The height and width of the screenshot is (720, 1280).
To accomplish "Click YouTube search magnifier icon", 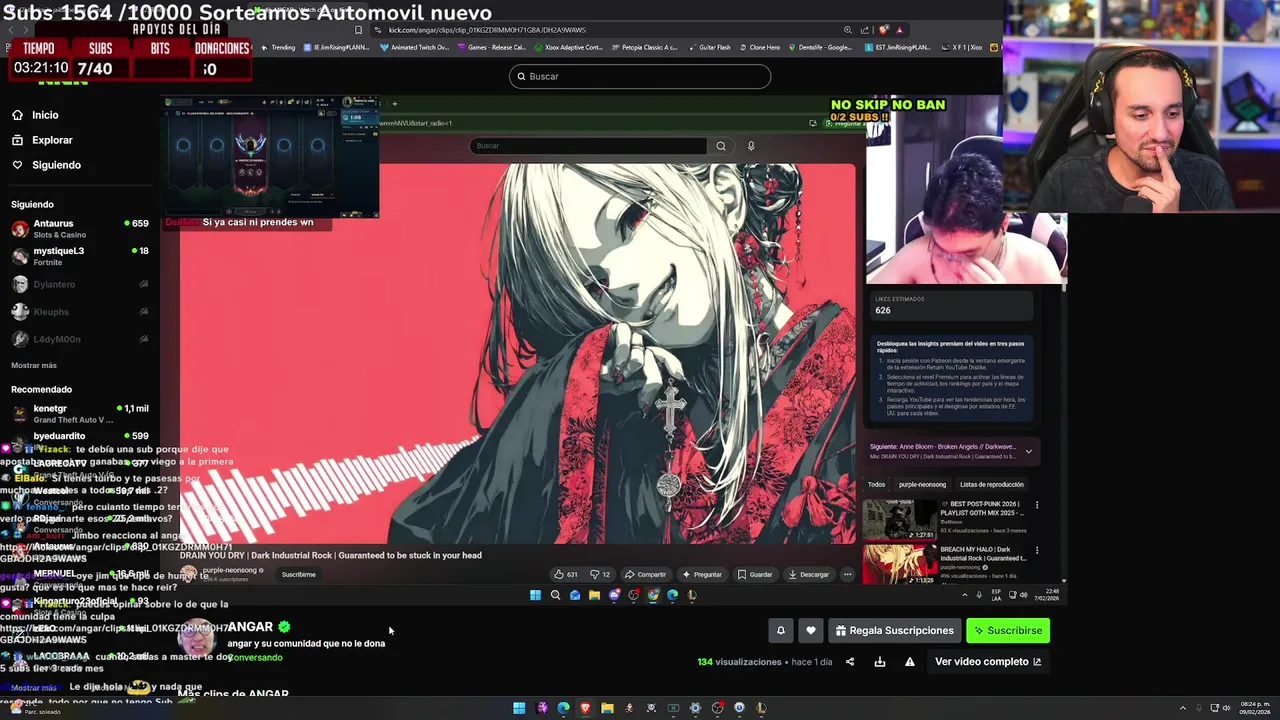I will coord(720,146).
